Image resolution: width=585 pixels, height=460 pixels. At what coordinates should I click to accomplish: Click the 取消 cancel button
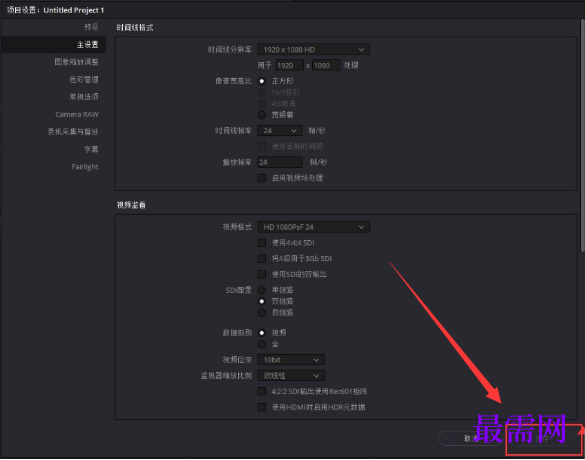point(471,439)
